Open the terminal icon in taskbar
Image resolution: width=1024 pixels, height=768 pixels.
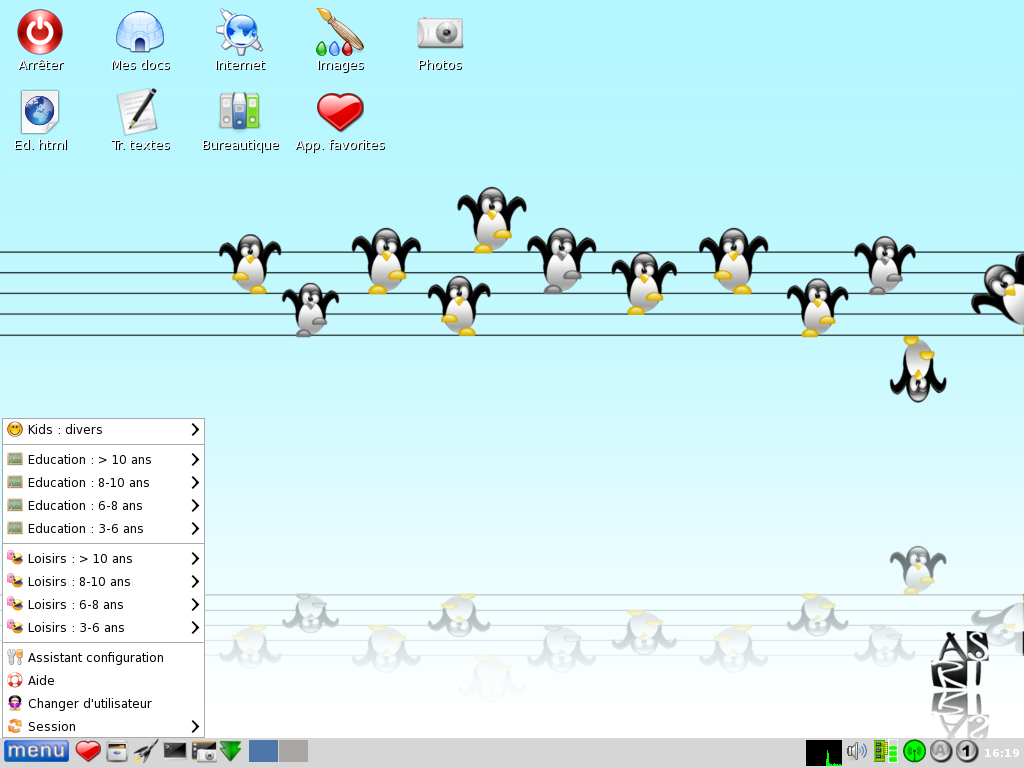point(174,750)
